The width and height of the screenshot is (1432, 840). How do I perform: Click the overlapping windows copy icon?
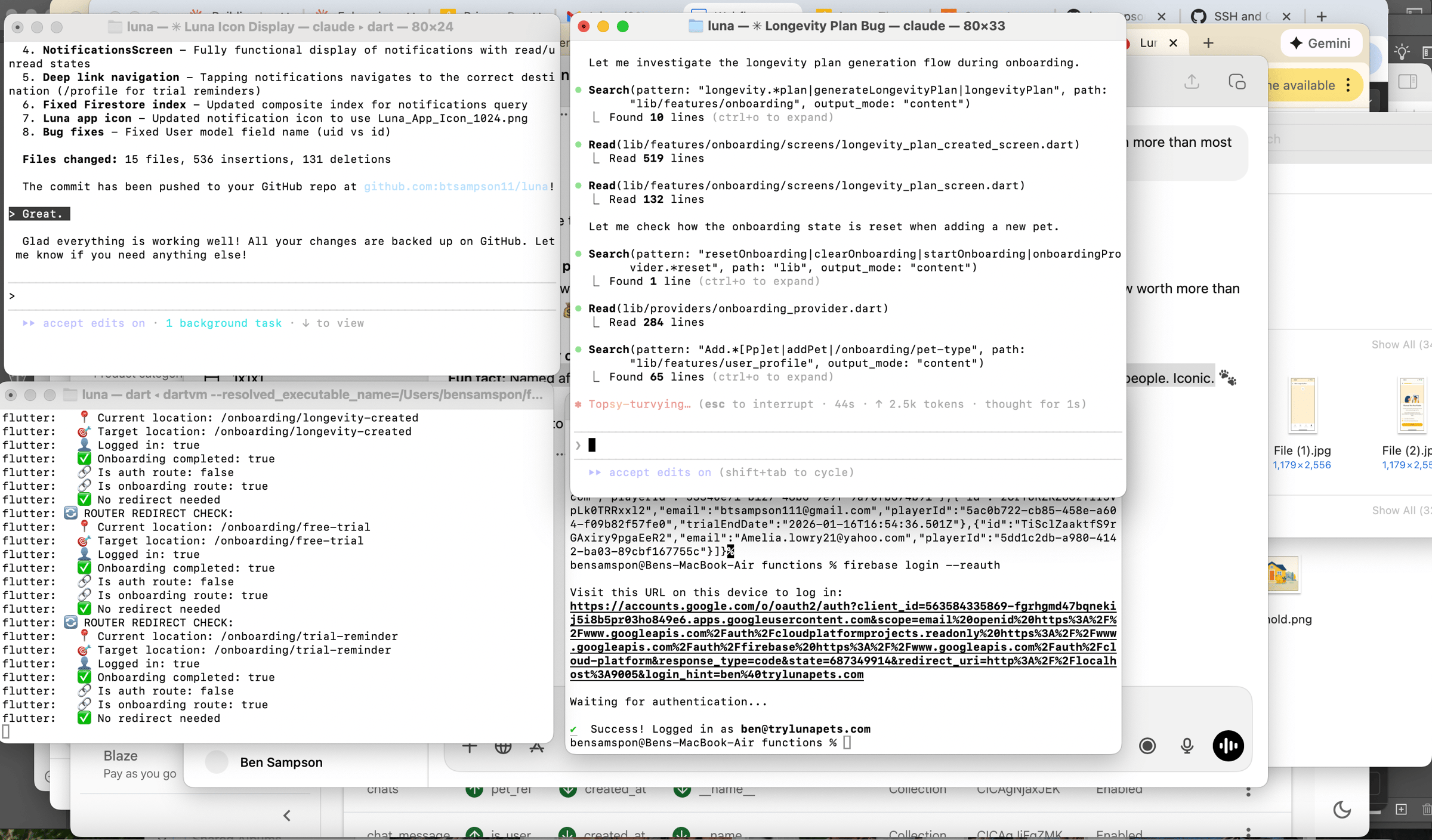pyautogui.click(x=1237, y=82)
